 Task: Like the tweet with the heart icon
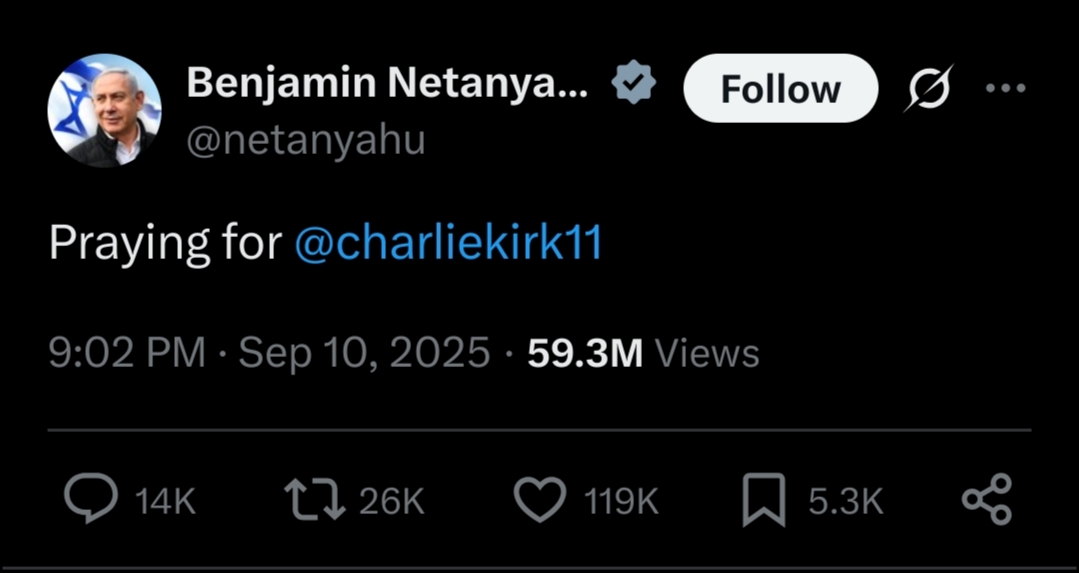coord(539,499)
